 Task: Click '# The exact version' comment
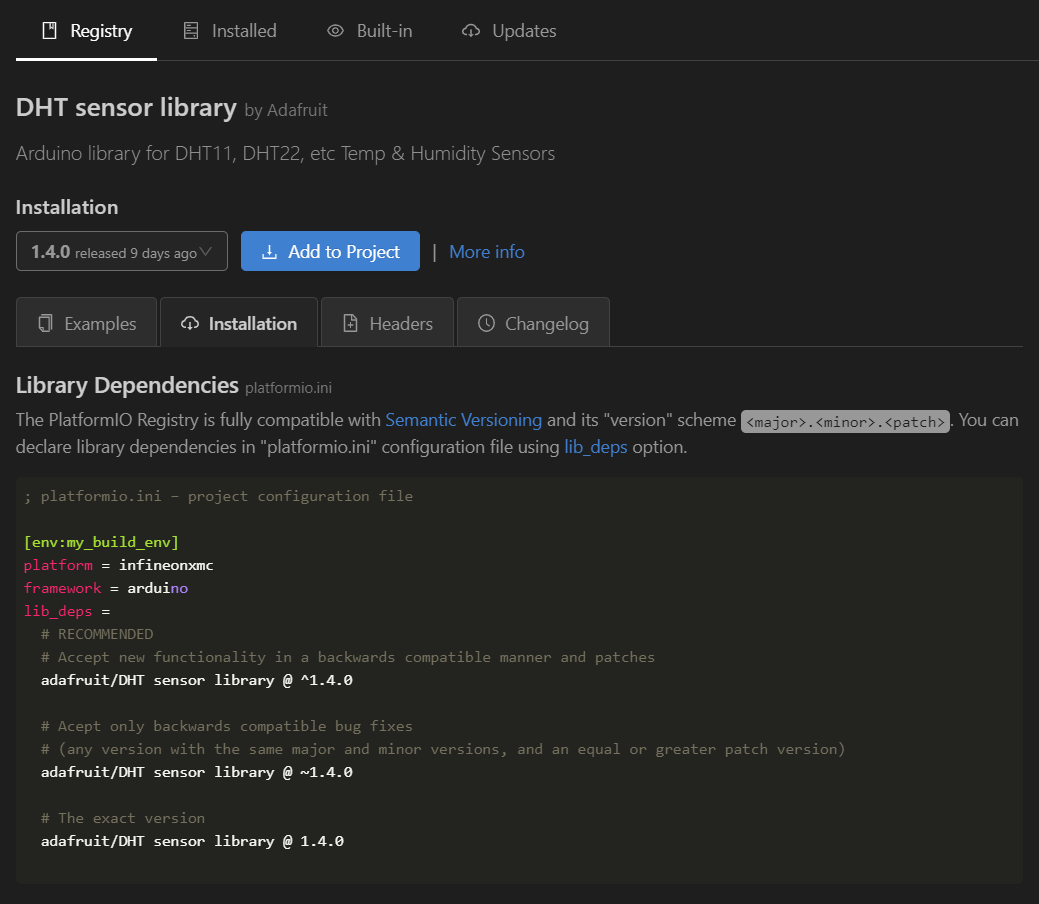click(x=123, y=818)
